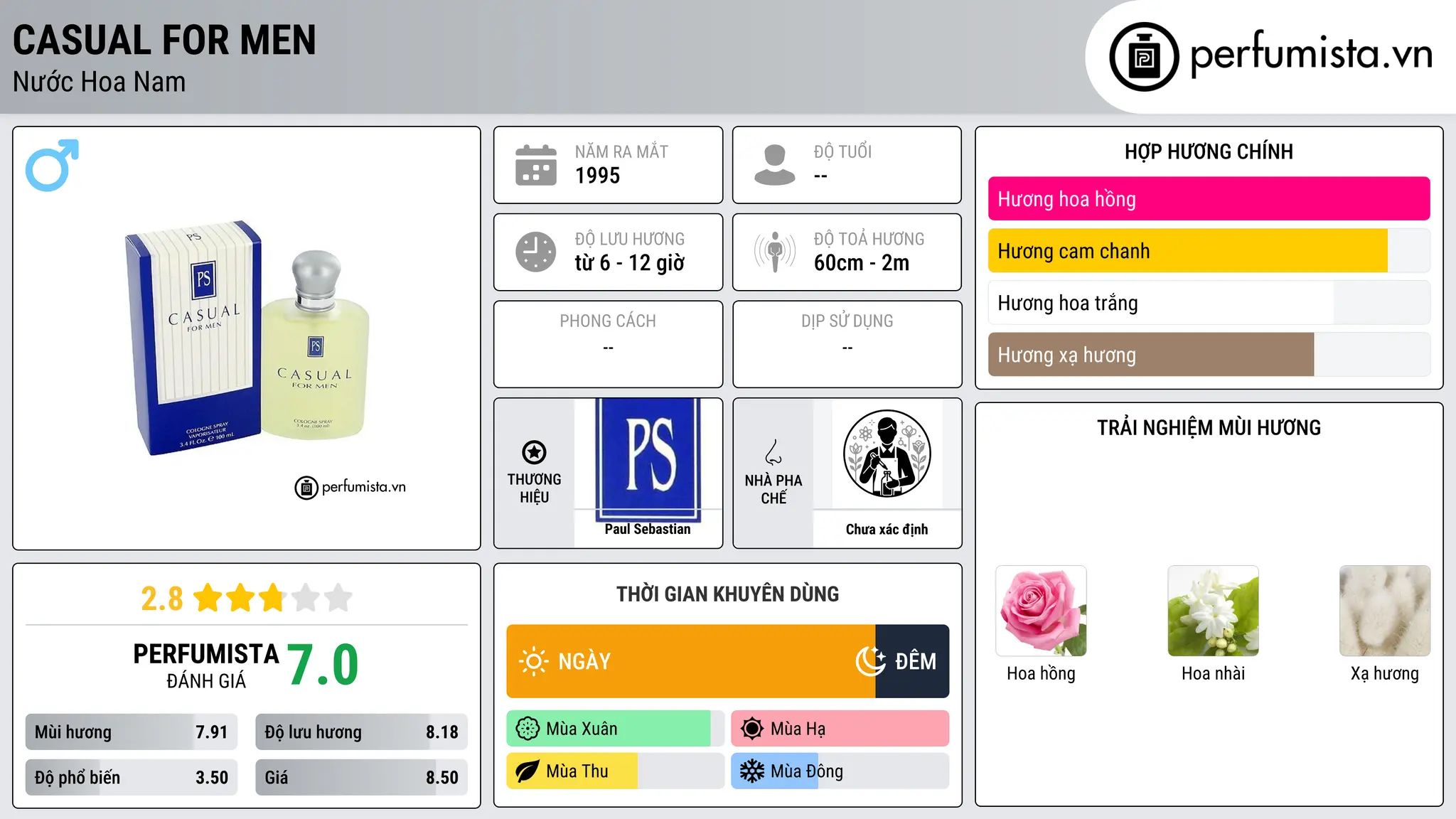Click the yellow Hương cam chanh accord bar
The height and width of the screenshot is (819, 1456).
click(1209, 251)
